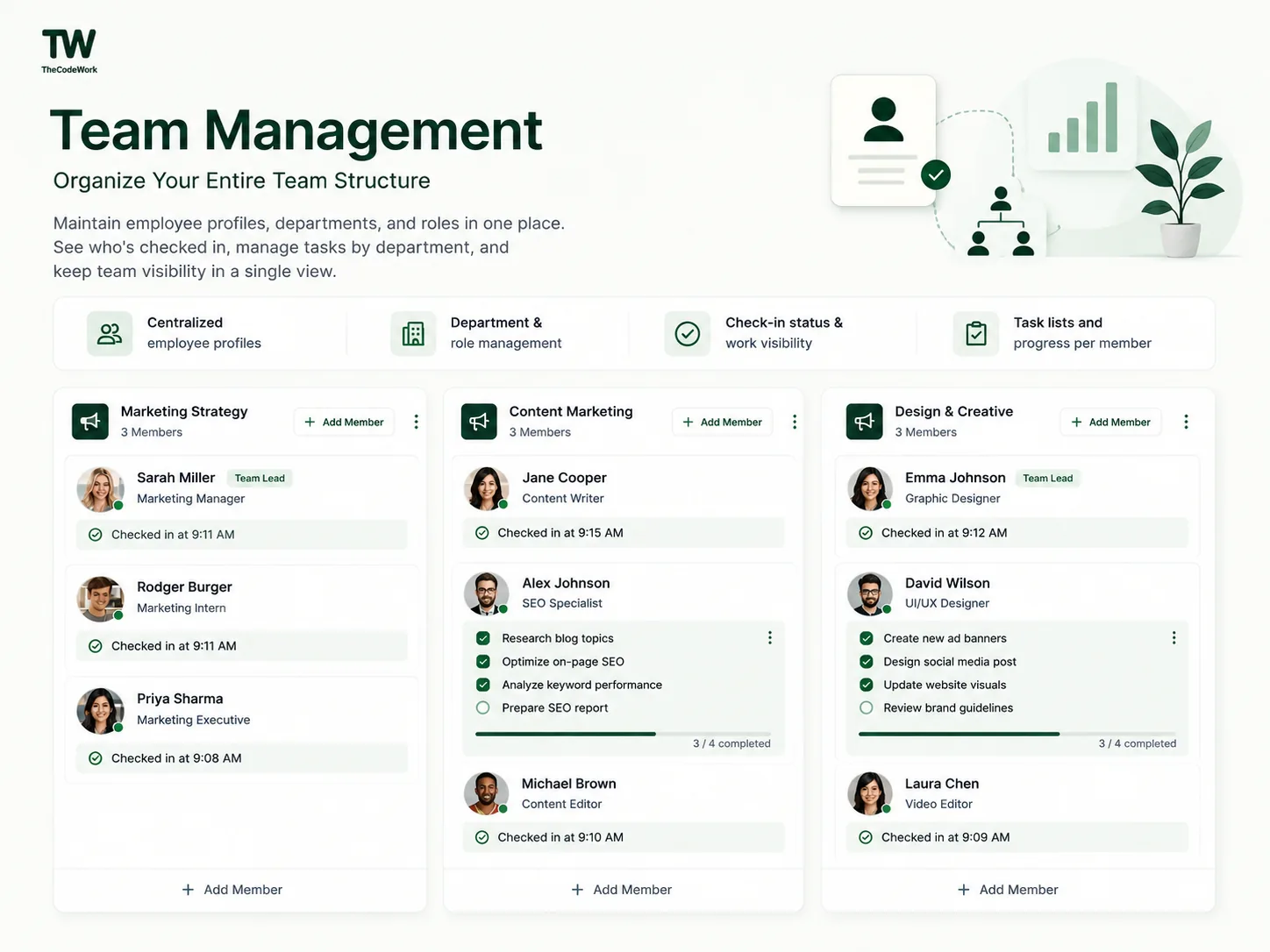Click the Marketing Intern role label

coord(182,608)
